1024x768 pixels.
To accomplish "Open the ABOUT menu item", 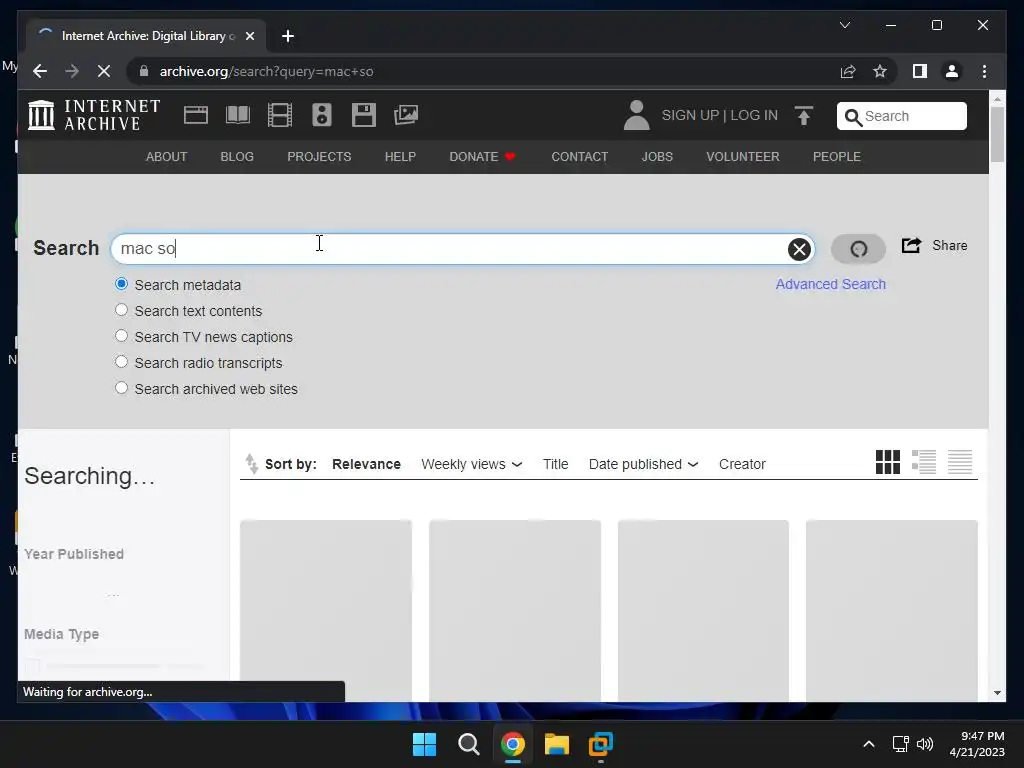I will pos(167,157).
